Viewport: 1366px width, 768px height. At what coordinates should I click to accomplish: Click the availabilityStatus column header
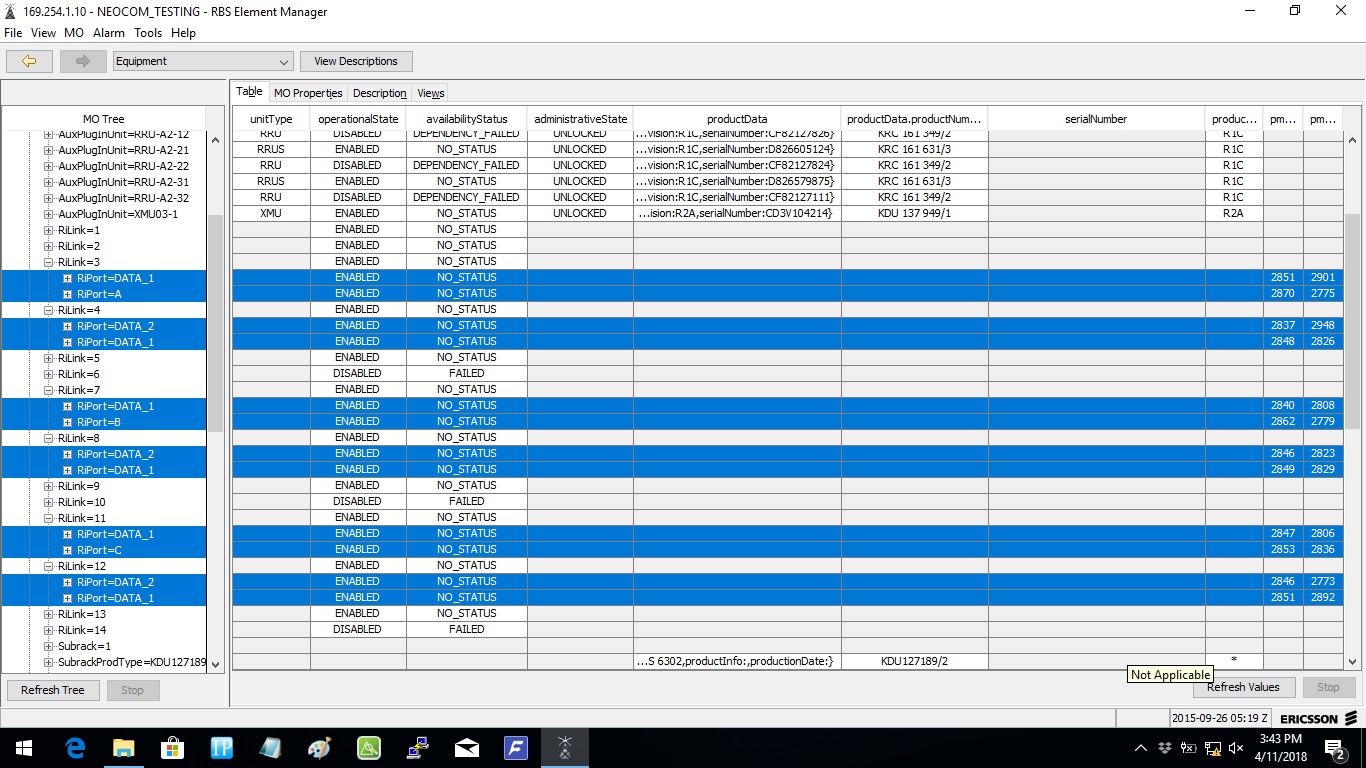point(467,119)
